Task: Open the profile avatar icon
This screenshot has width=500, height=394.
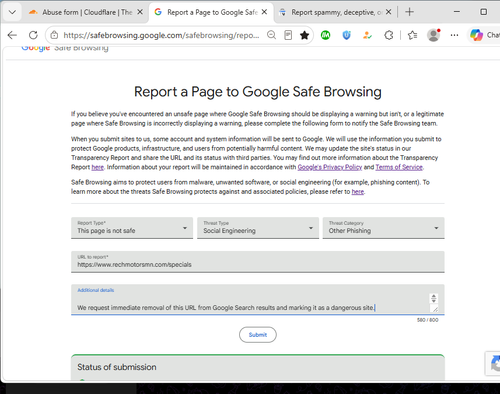Action: [x=433, y=35]
